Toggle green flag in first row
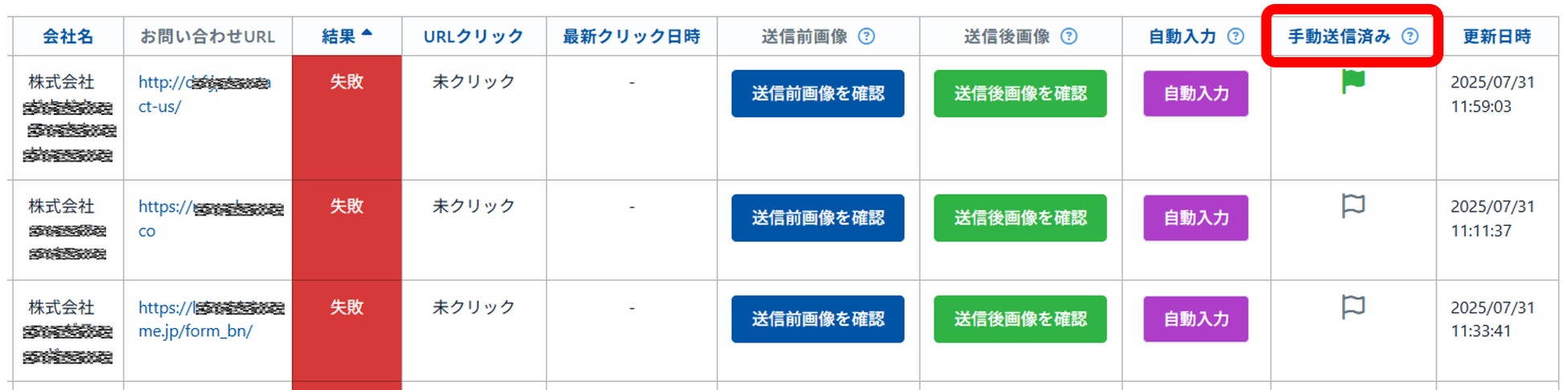This screenshot has height=390, width=1568. [x=1353, y=81]
